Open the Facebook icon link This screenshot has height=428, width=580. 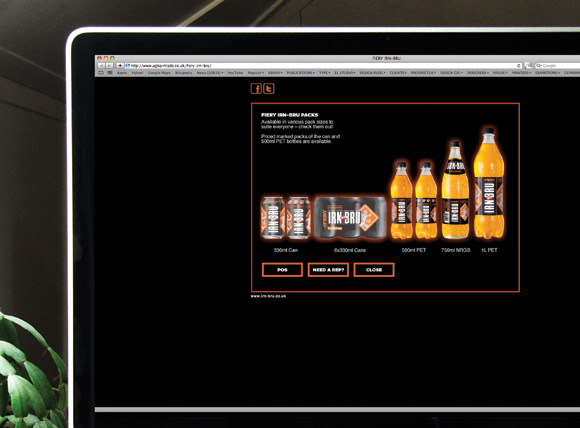256,89
